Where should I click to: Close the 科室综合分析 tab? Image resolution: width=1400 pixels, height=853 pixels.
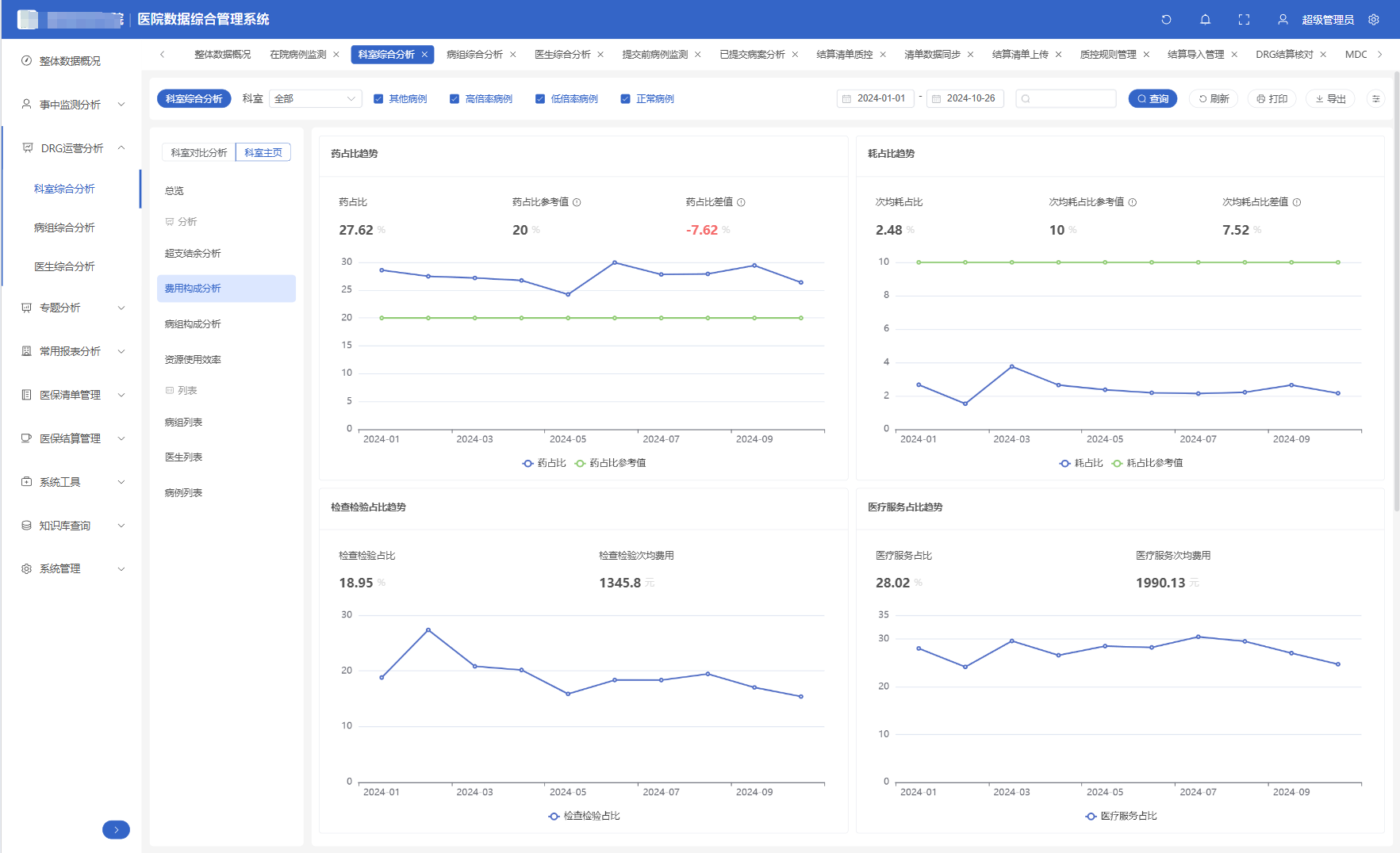pyautogui.click(x=424, y=55)
